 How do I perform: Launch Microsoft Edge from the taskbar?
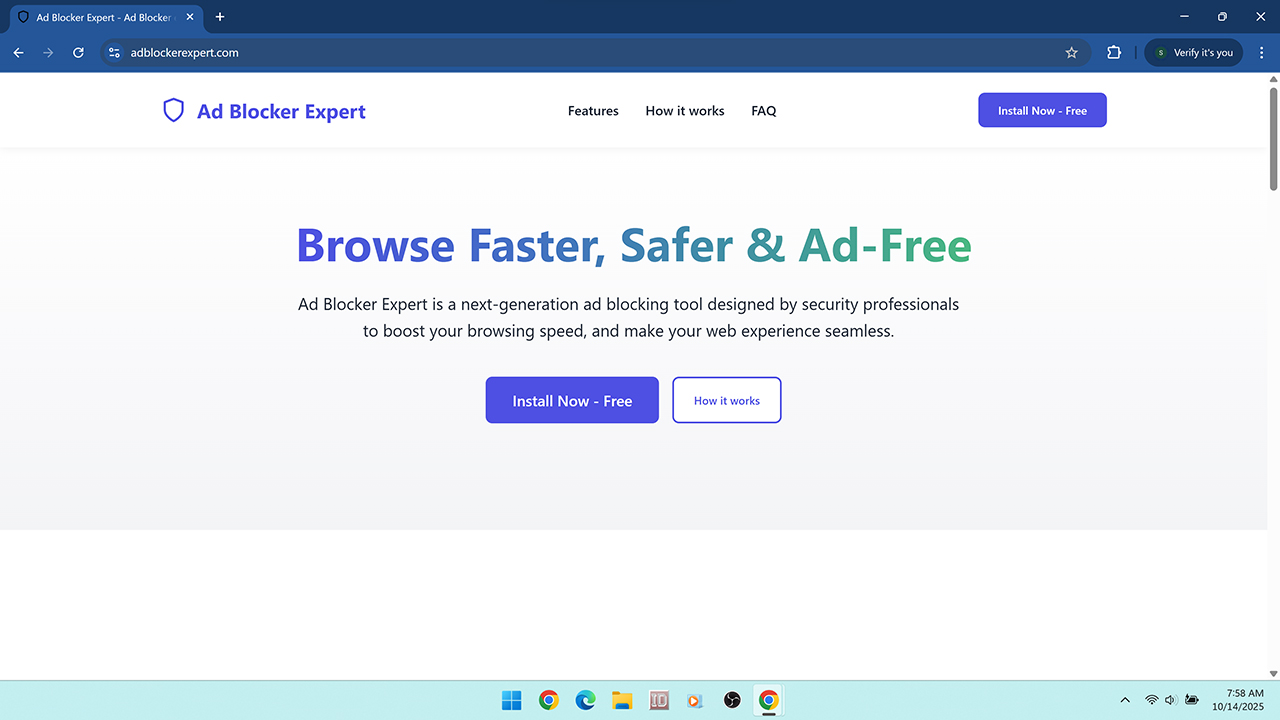point(585,700)
